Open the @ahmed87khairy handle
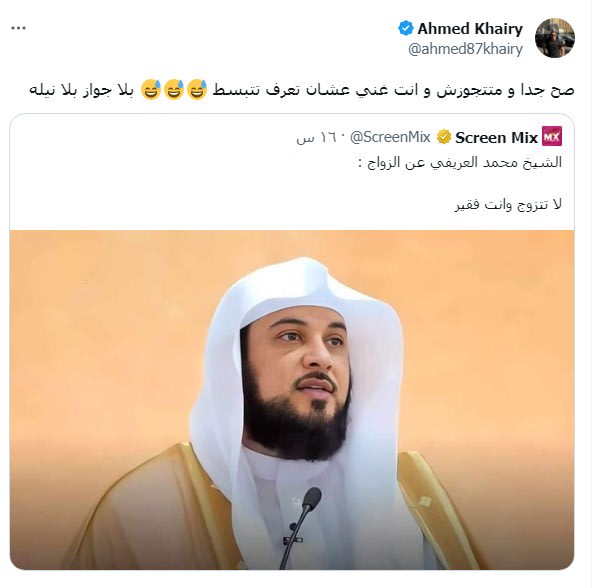This screenshot has width=593, height=588. tap(466, 49)
